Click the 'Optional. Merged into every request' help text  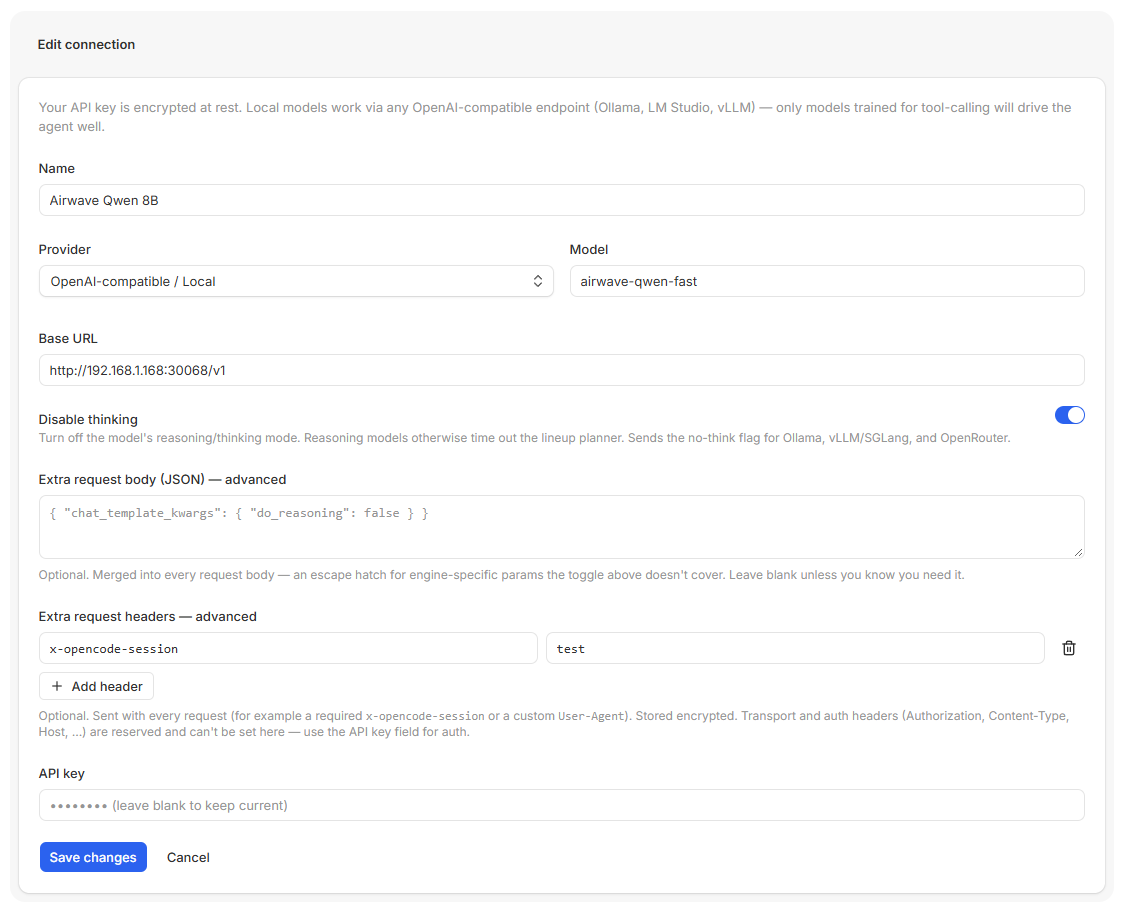coord(501,575)
